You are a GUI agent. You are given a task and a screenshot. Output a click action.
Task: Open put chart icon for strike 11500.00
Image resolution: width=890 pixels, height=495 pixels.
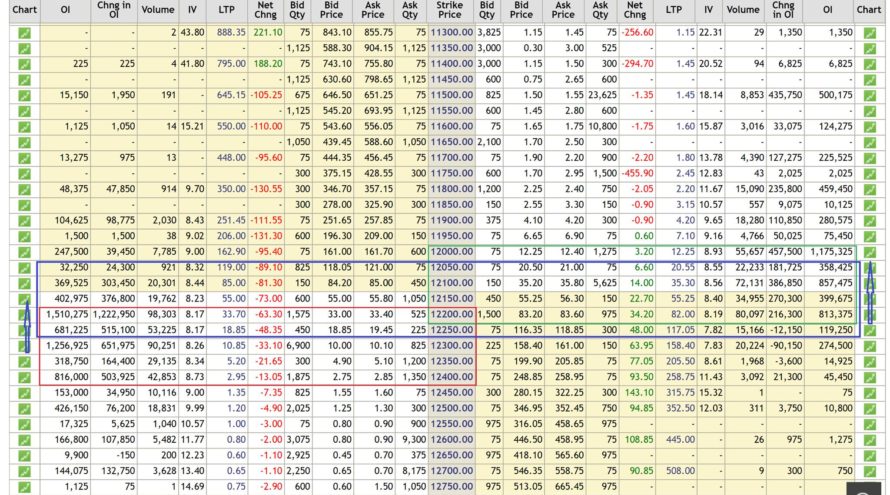click(870, 95)
